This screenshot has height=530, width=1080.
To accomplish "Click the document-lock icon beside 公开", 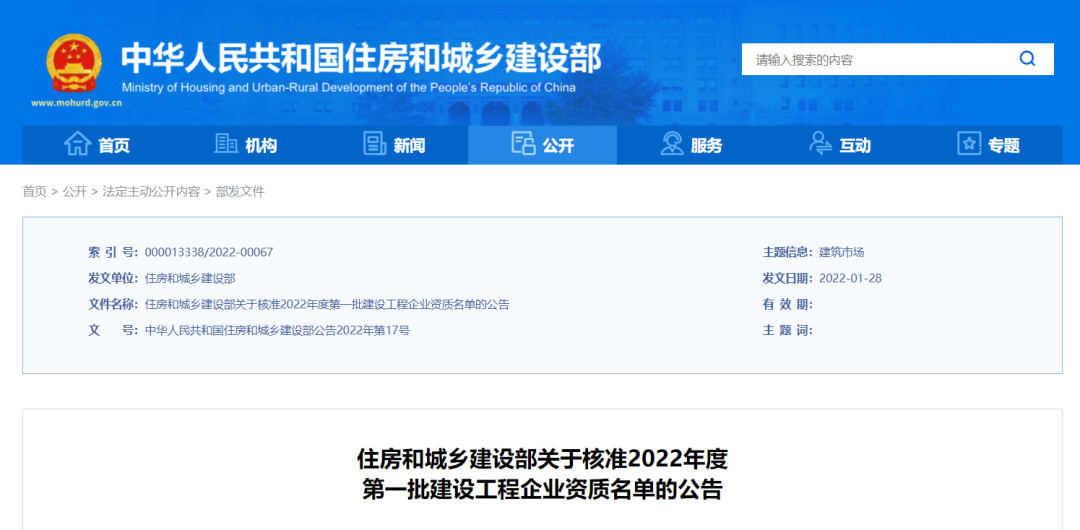I will pyautogui.click(x=523, y=144).
